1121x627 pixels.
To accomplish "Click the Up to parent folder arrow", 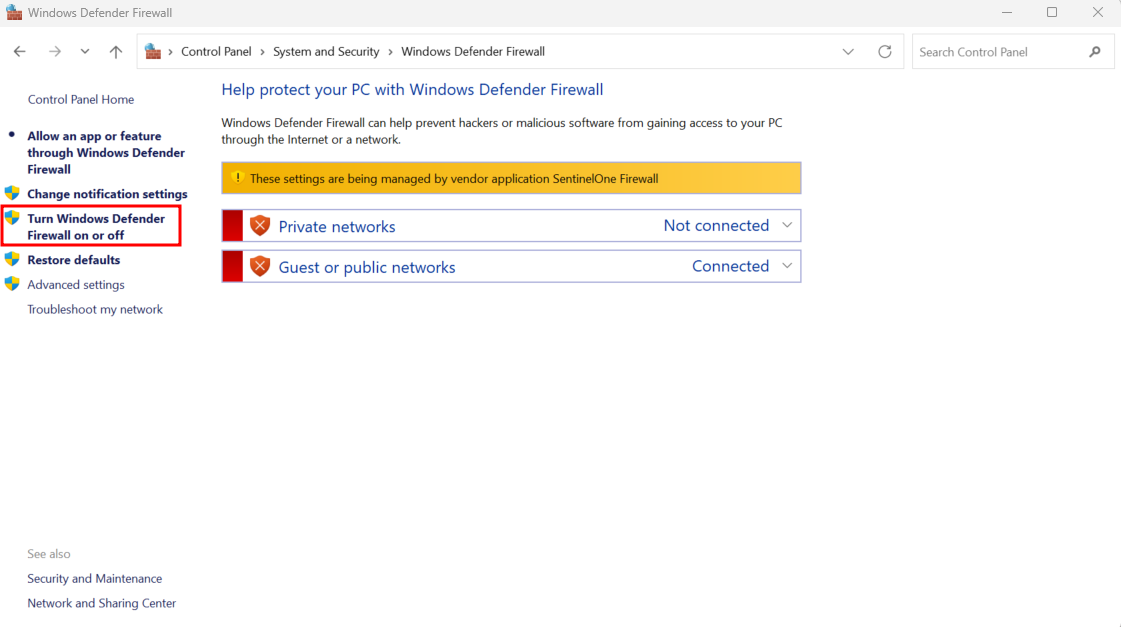I will [116, 52].
